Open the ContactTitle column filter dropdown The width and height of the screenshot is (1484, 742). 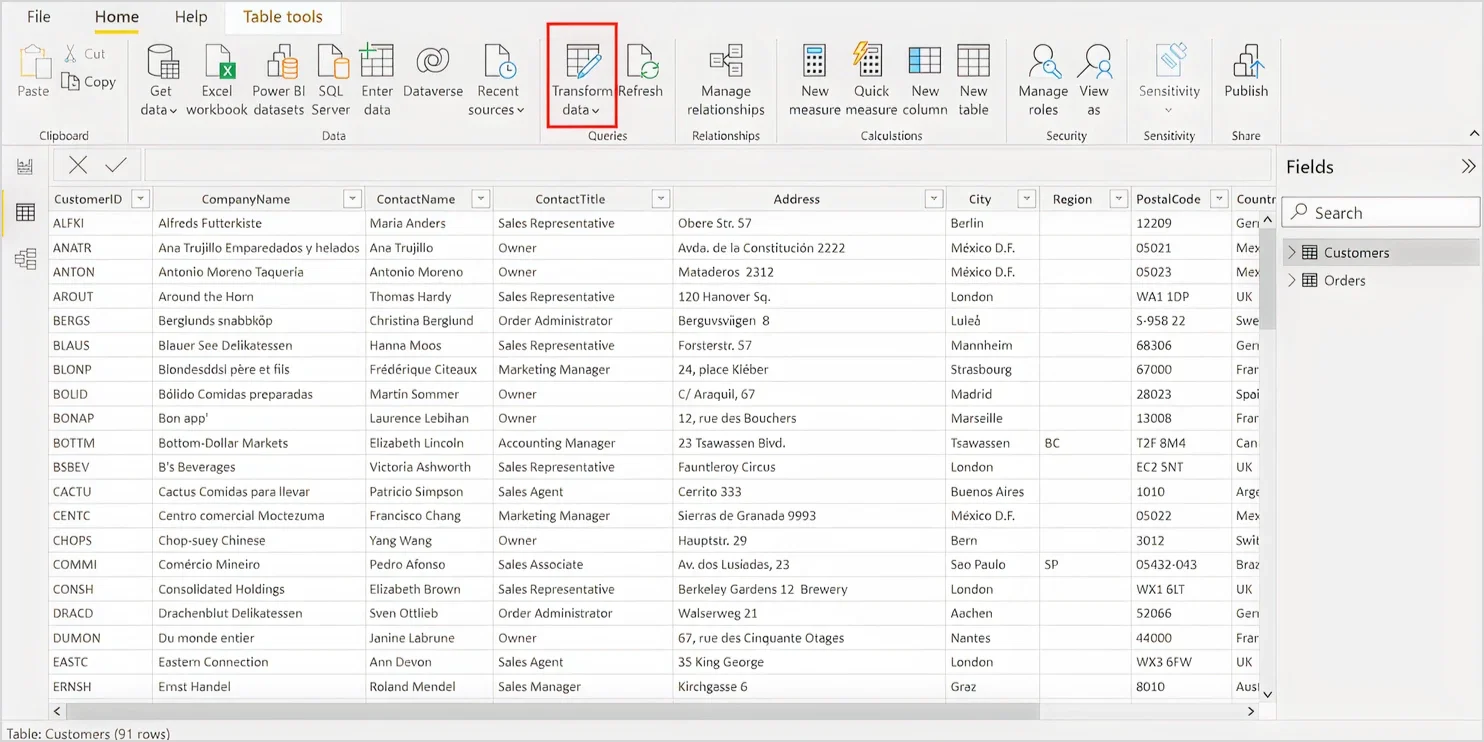(x=661, y=199)
